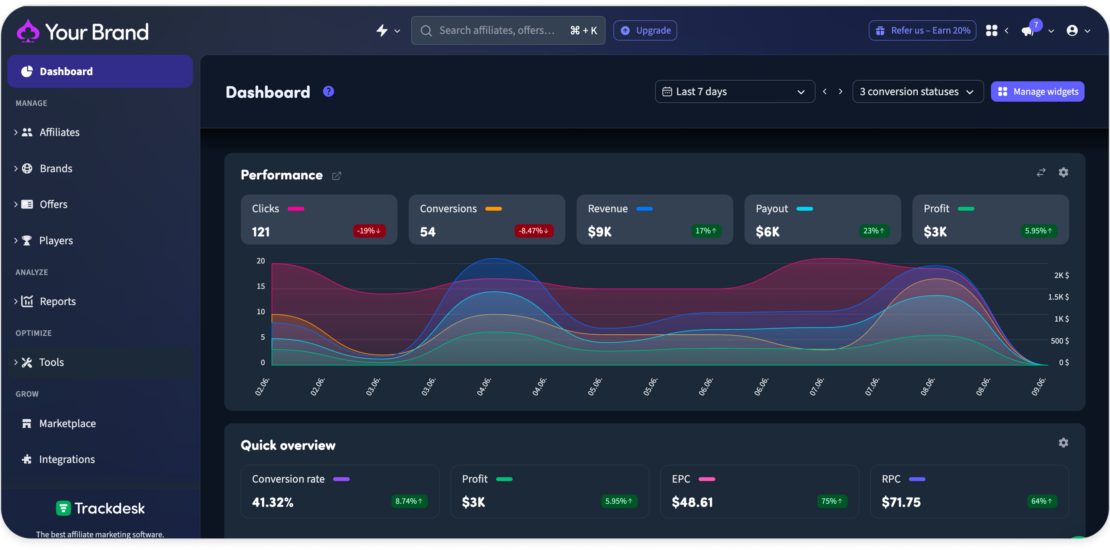Toggle the Conversions series card
Screen dimensions: 1110x550
[x=487, y=220]
